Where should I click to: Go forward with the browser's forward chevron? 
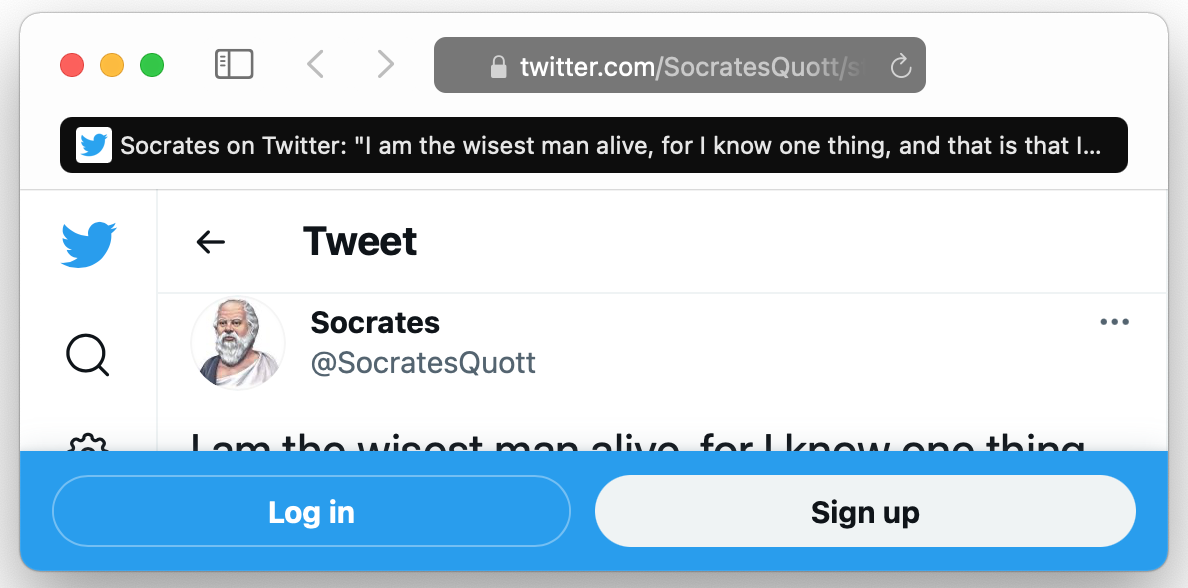coord(385,65)
